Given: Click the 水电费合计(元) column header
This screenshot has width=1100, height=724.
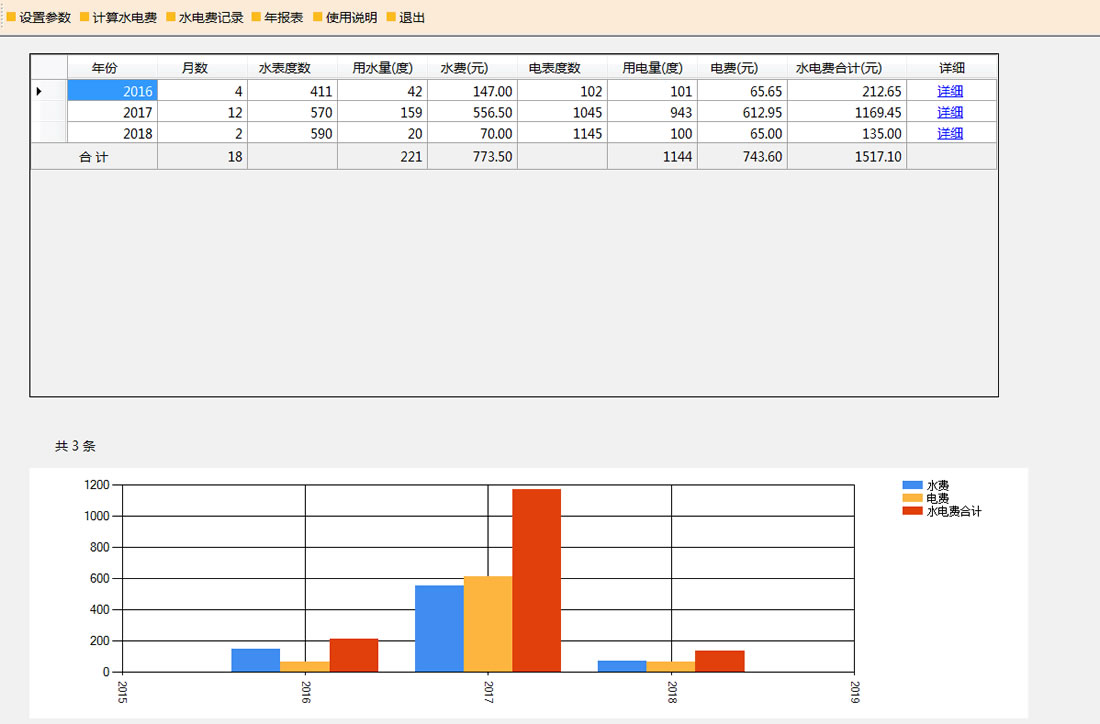Looking at the screenshot, I should coord(846,68).
